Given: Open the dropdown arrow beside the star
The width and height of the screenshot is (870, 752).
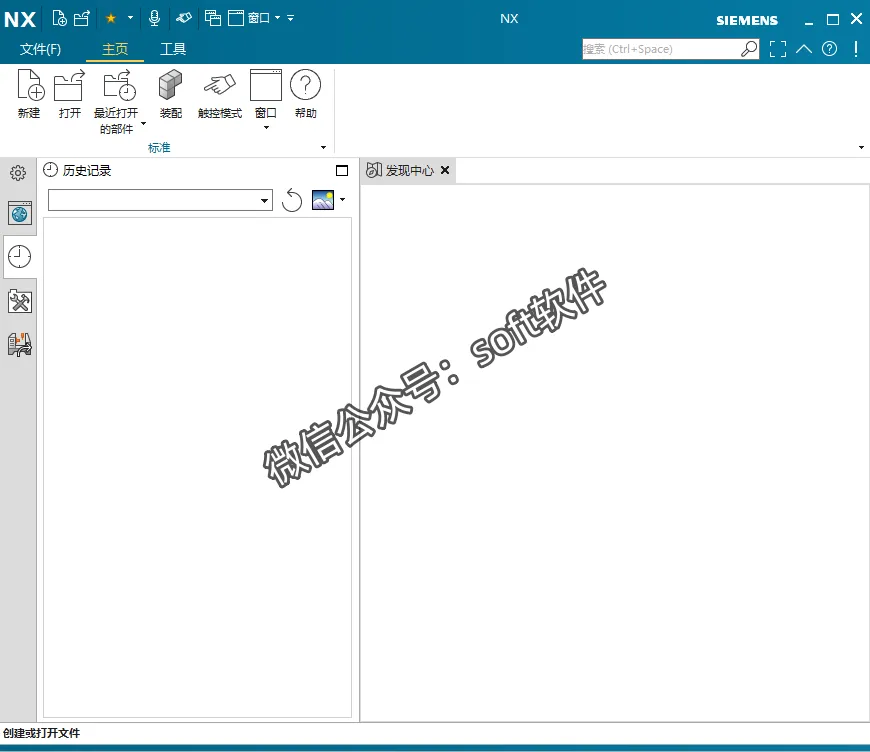Looking at the screenshot, I should tap(130, 18).
